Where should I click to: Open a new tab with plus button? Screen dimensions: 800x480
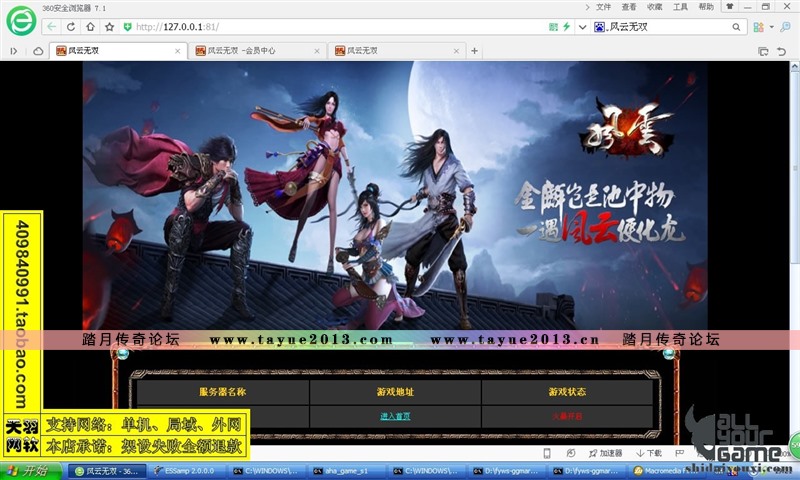coord(474,50)
